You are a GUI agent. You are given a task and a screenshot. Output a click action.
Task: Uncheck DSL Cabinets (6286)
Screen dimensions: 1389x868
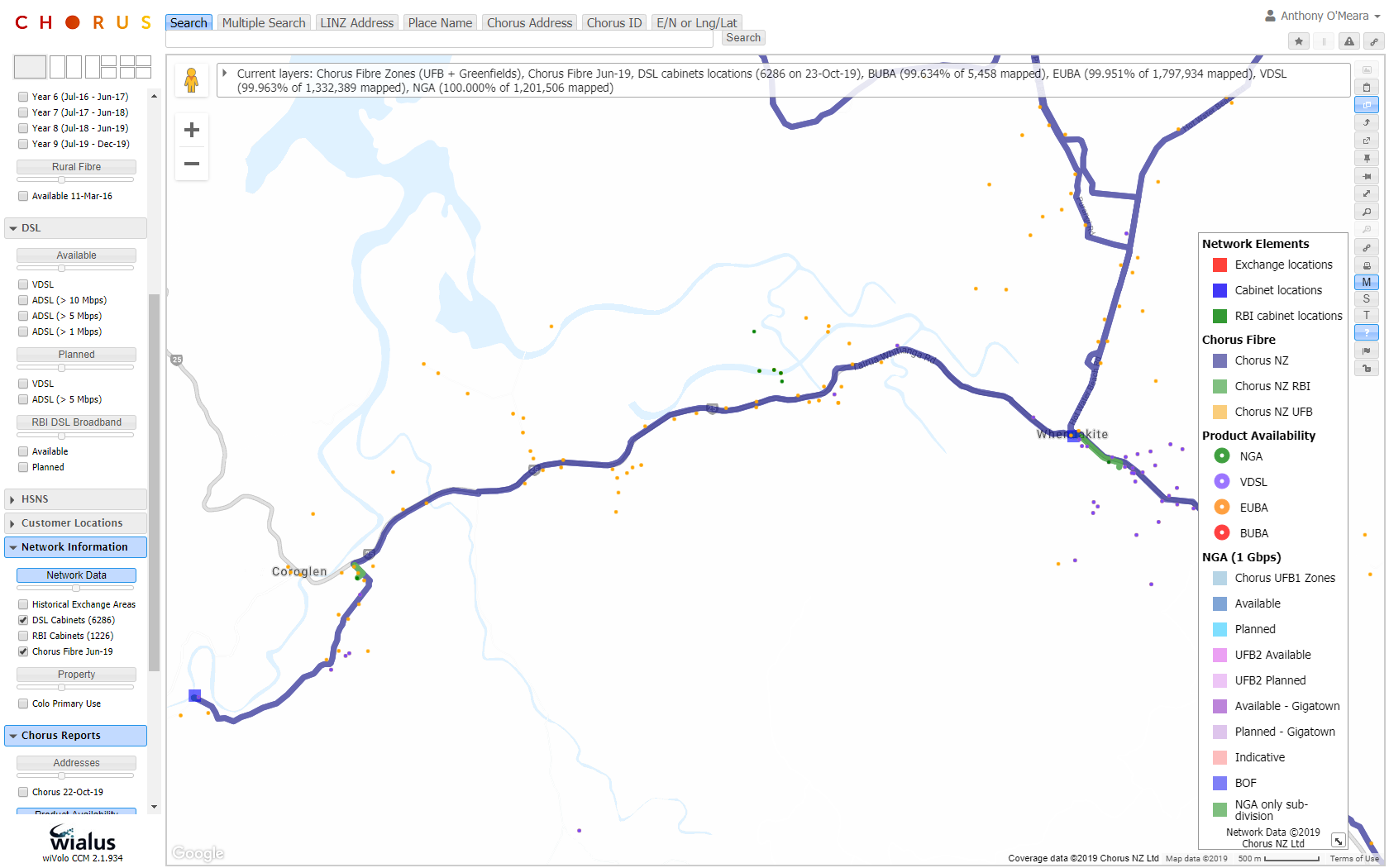pos(23,620)
